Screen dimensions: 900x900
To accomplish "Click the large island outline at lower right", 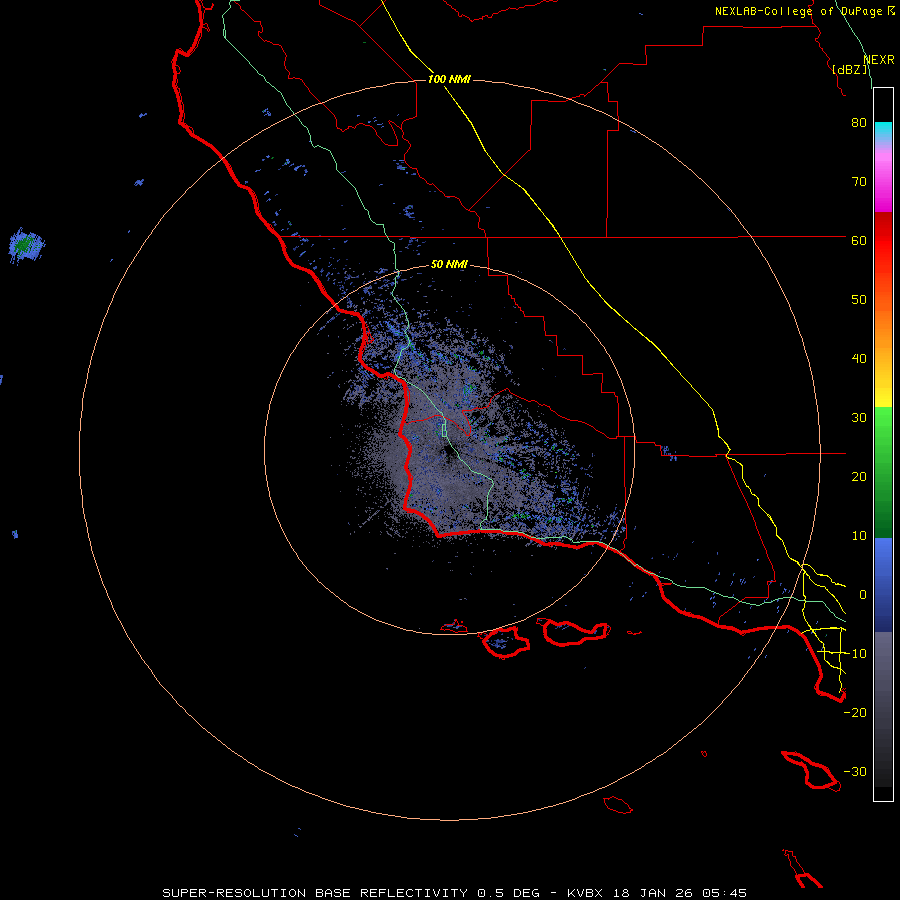I will [x=810, y=771].
